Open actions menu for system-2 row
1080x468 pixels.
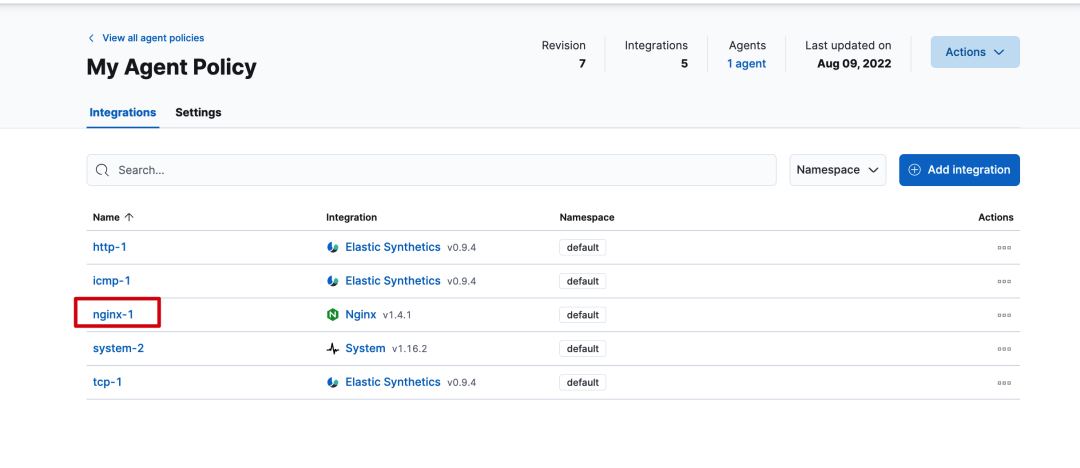click(1004, 349)
